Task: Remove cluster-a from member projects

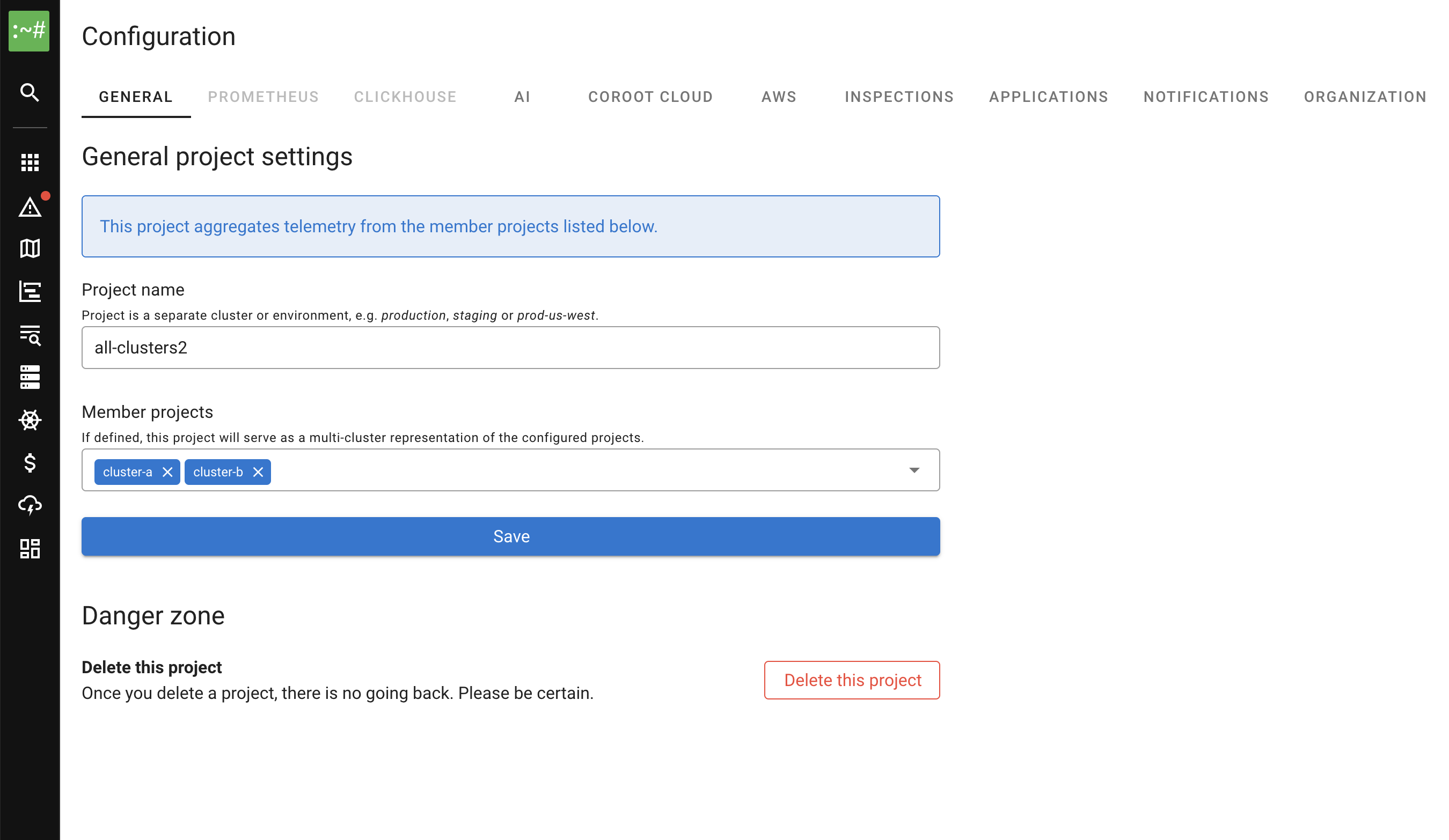Action: point(167,472)
